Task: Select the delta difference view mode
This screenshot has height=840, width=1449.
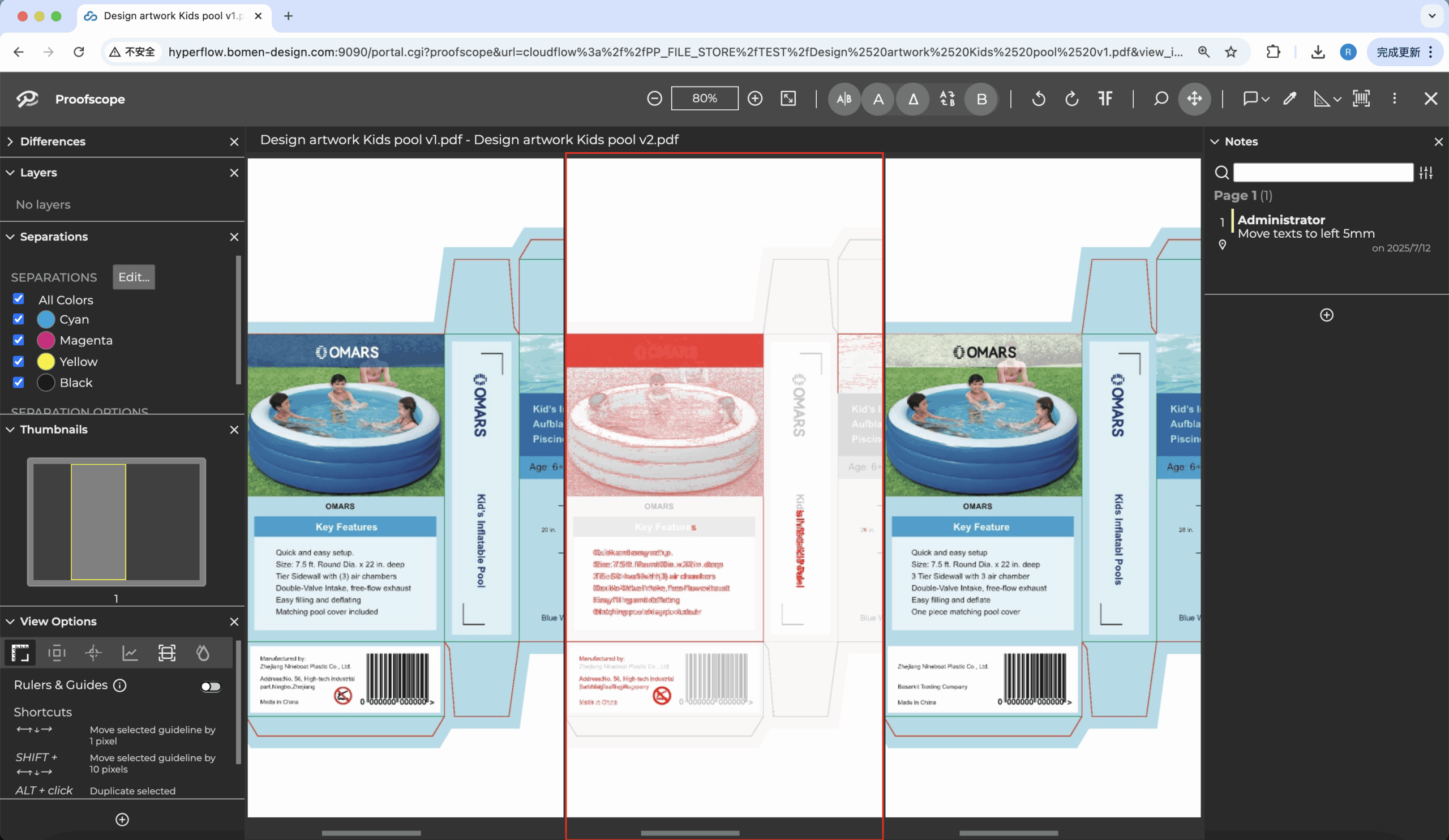Action: tap(912, 99)
